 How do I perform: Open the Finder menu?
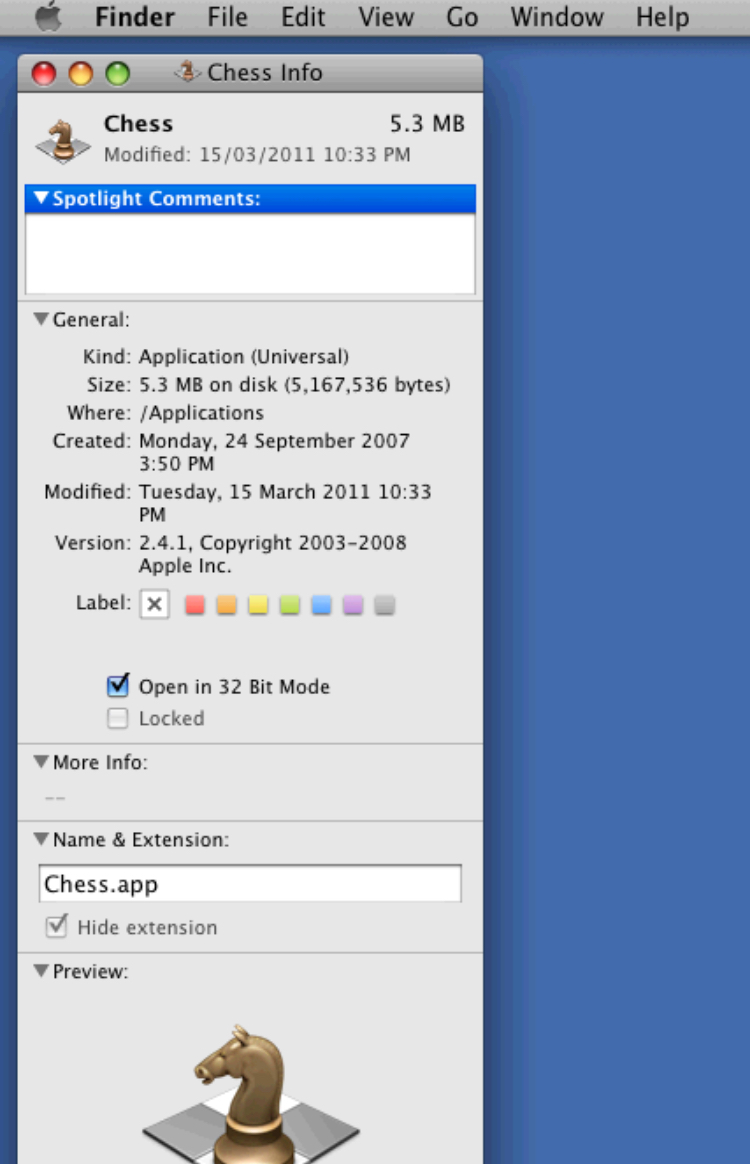click(x=134, y=16)
